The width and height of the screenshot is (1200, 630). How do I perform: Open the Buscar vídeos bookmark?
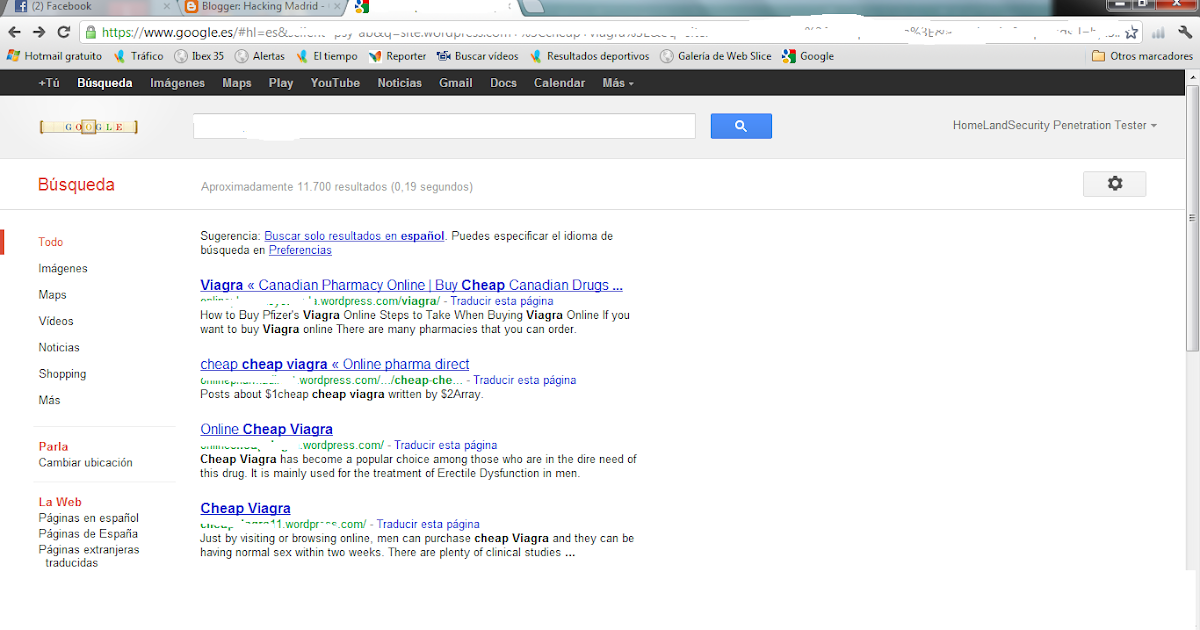point(477,56)
